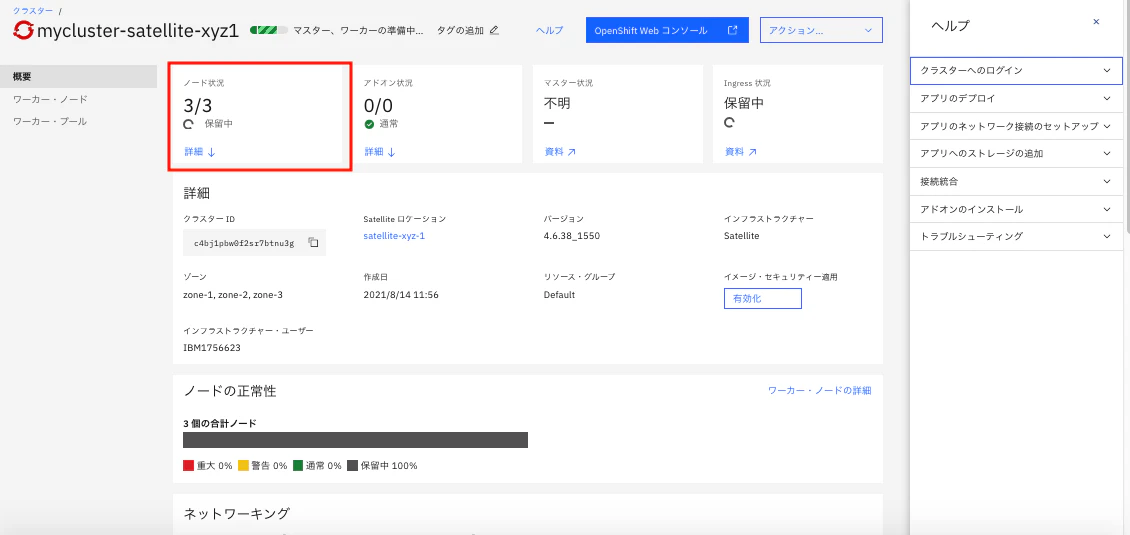Click external-link icon on OpenShift Web コンソール button
This screenshot has width=1130, height=535.
(x=732, y=30)
